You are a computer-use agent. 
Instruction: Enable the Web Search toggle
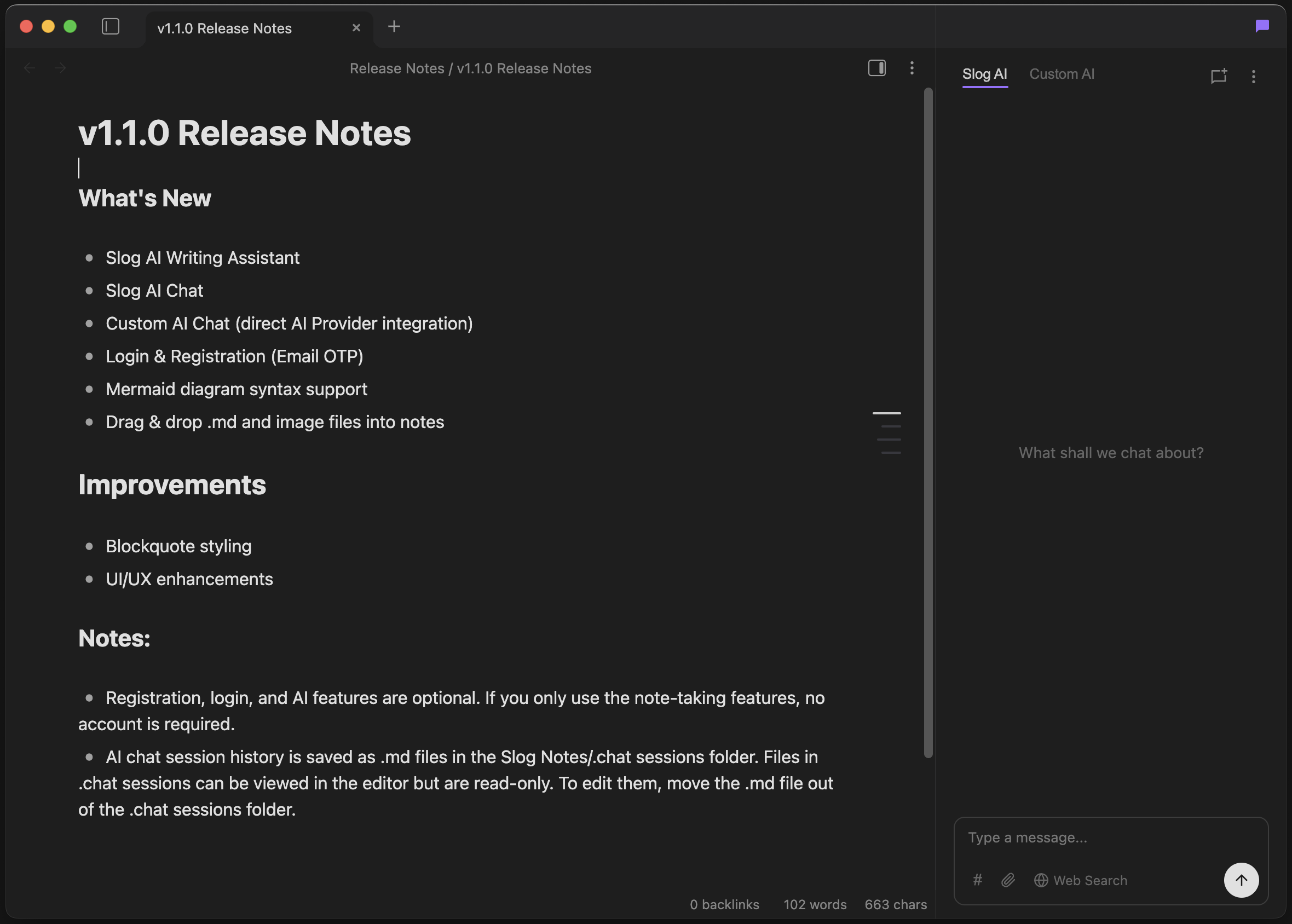1081,880
